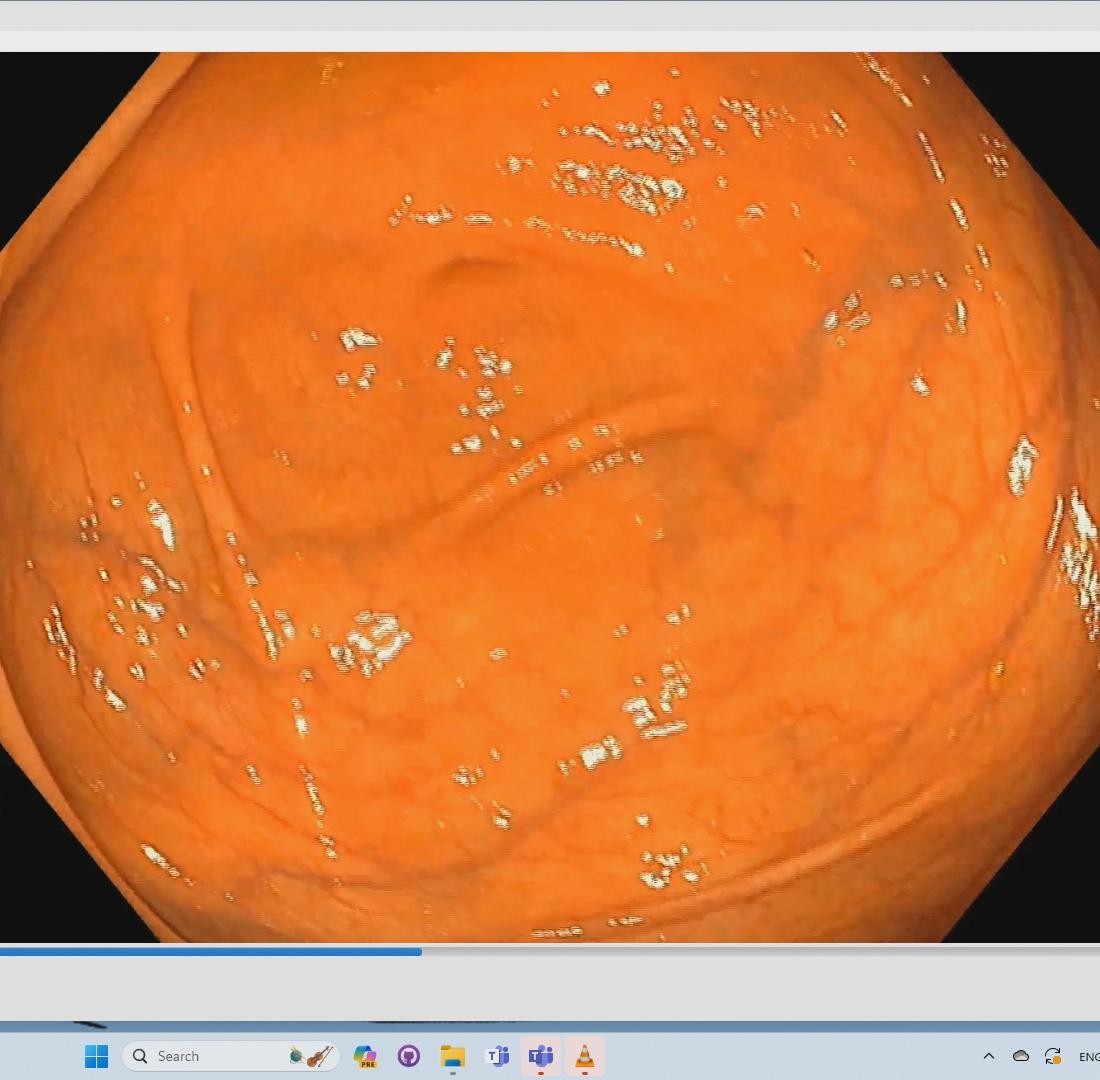Viewport: 1100px width, 1080px height.
Task: Switch to VLC media player in taskbar
Action: pos(584,1056)
